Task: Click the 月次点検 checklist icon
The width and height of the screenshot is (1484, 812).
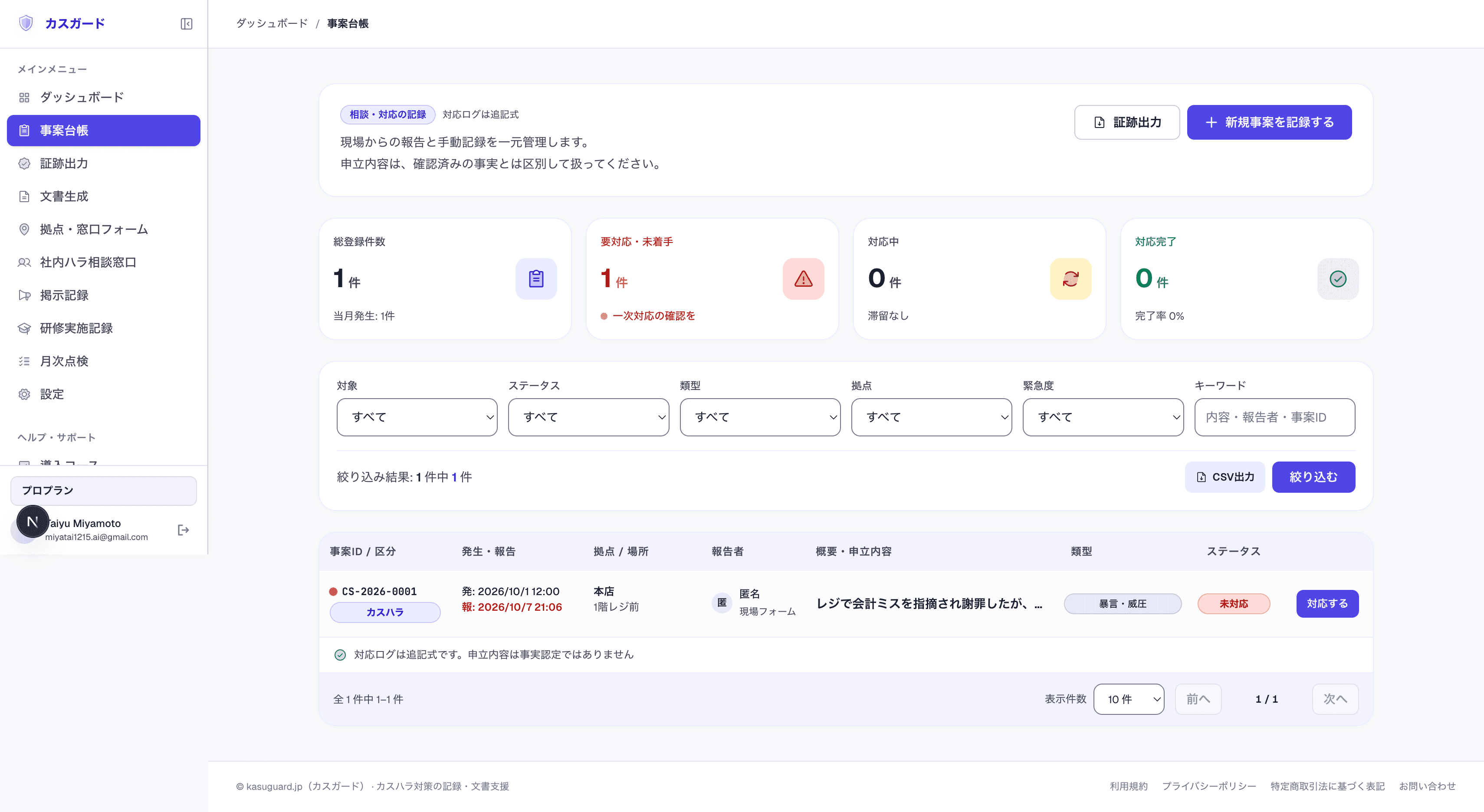Action: click(x=24, y=361)
